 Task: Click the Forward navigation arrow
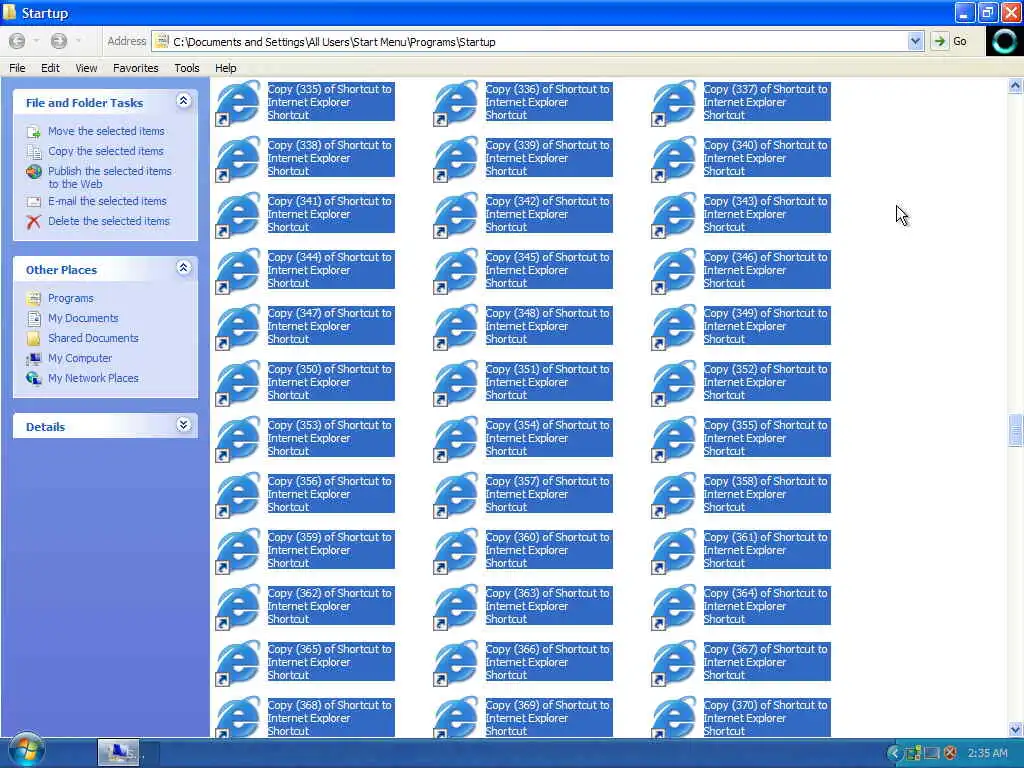click(x=59, y=41)
